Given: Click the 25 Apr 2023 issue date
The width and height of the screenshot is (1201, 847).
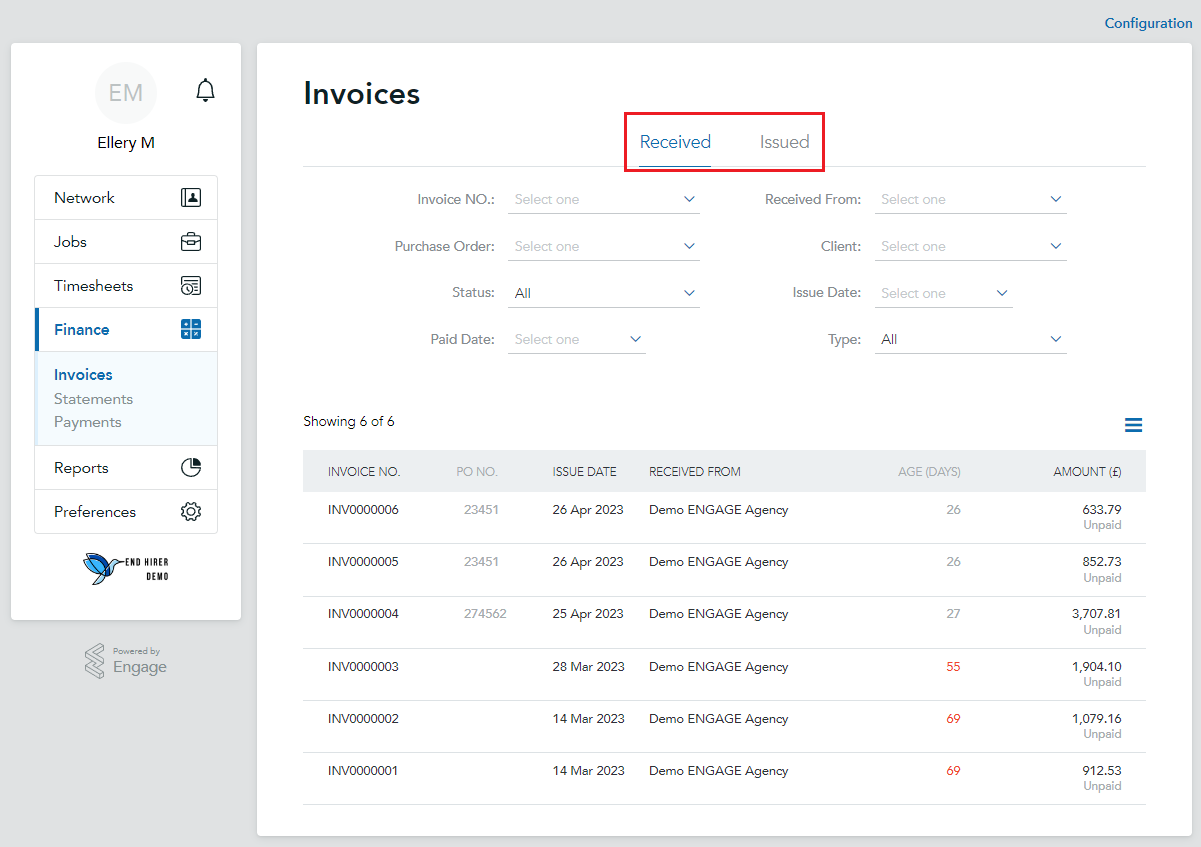Looking at the screenshot, I should 588,614.
